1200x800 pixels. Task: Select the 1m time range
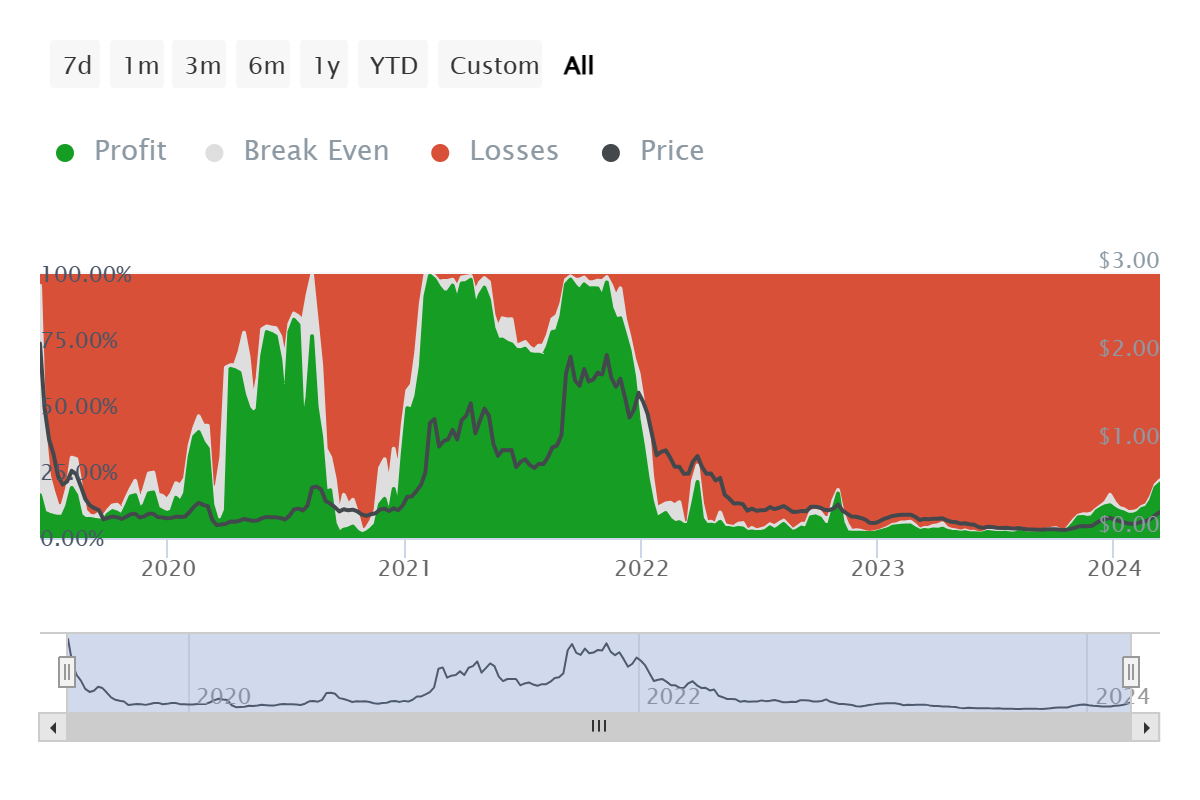[138, 65]
